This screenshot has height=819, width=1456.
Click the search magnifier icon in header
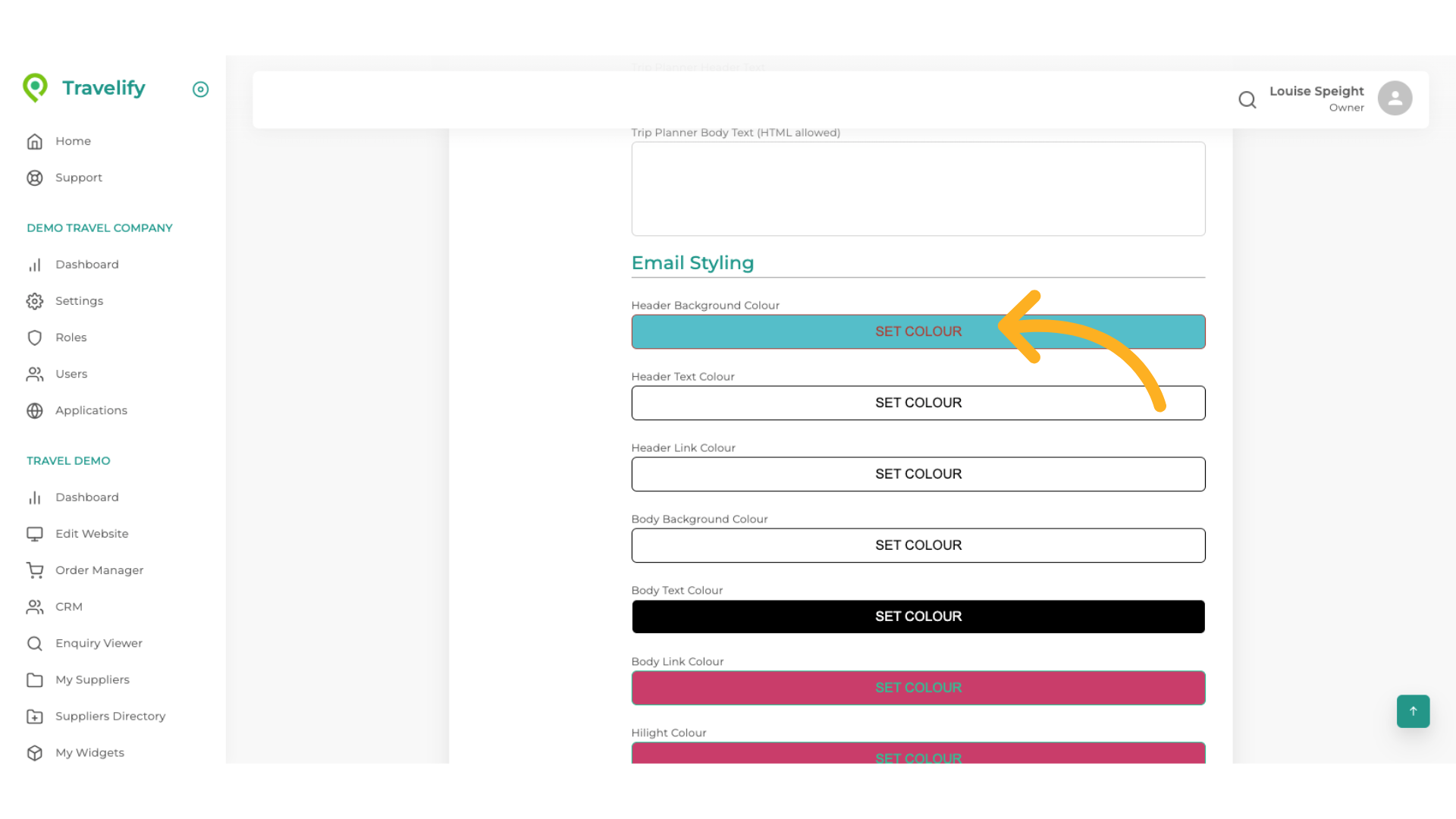click(x=1247, y=99)
